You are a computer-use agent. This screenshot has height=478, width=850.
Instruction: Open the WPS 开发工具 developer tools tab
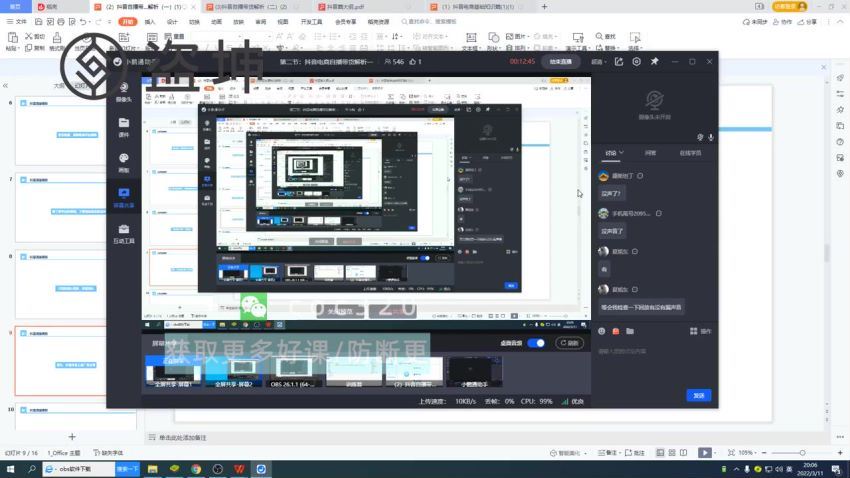tap(311, 22)
